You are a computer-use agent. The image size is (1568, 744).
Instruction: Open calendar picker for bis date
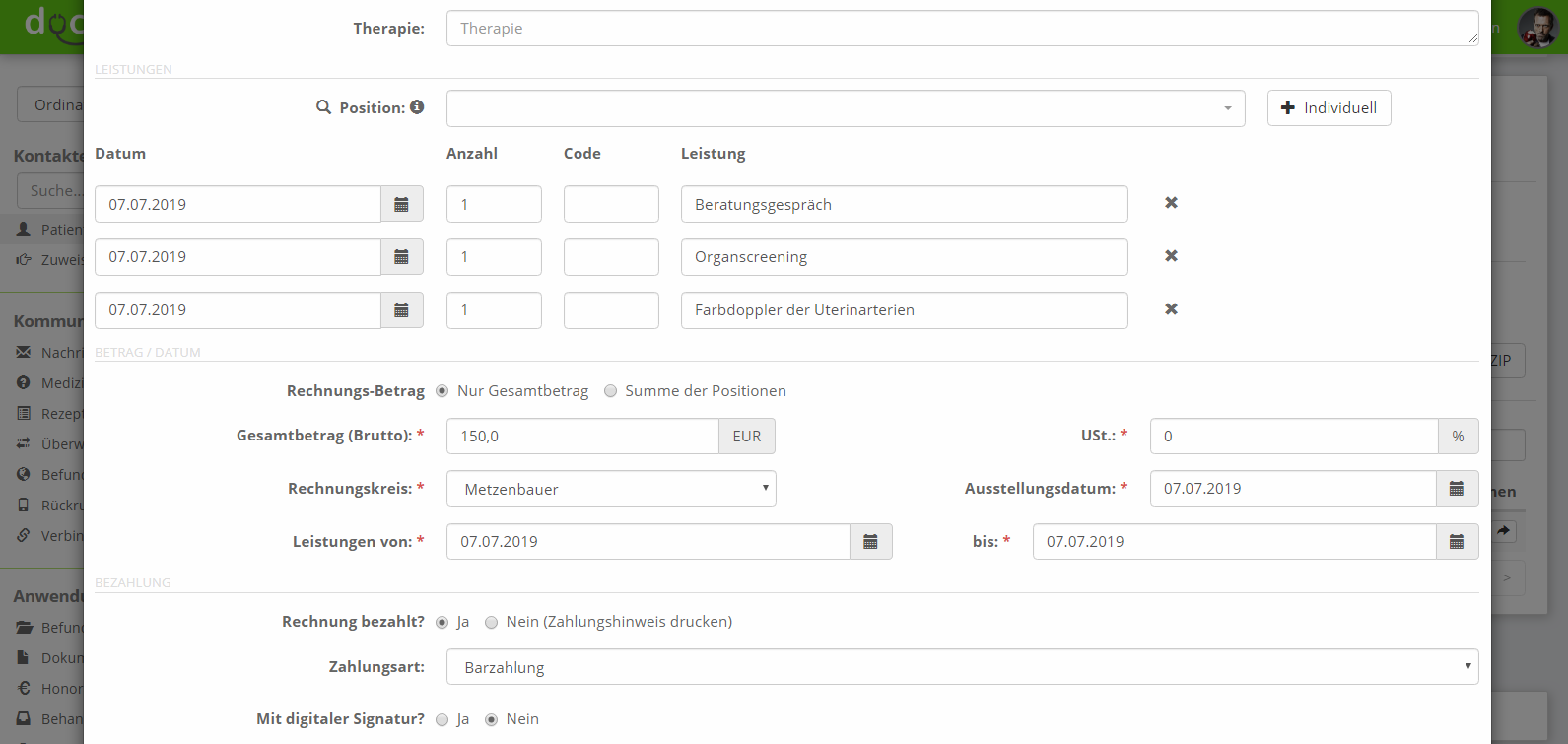click(x=1457, y=542)
